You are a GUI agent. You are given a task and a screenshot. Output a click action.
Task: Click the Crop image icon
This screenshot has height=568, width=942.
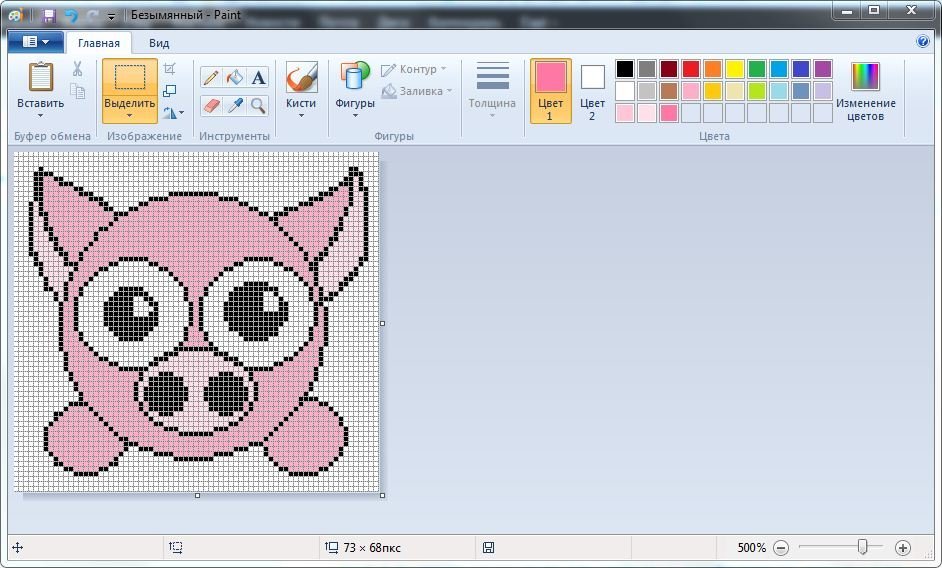(x=170, y=69)
